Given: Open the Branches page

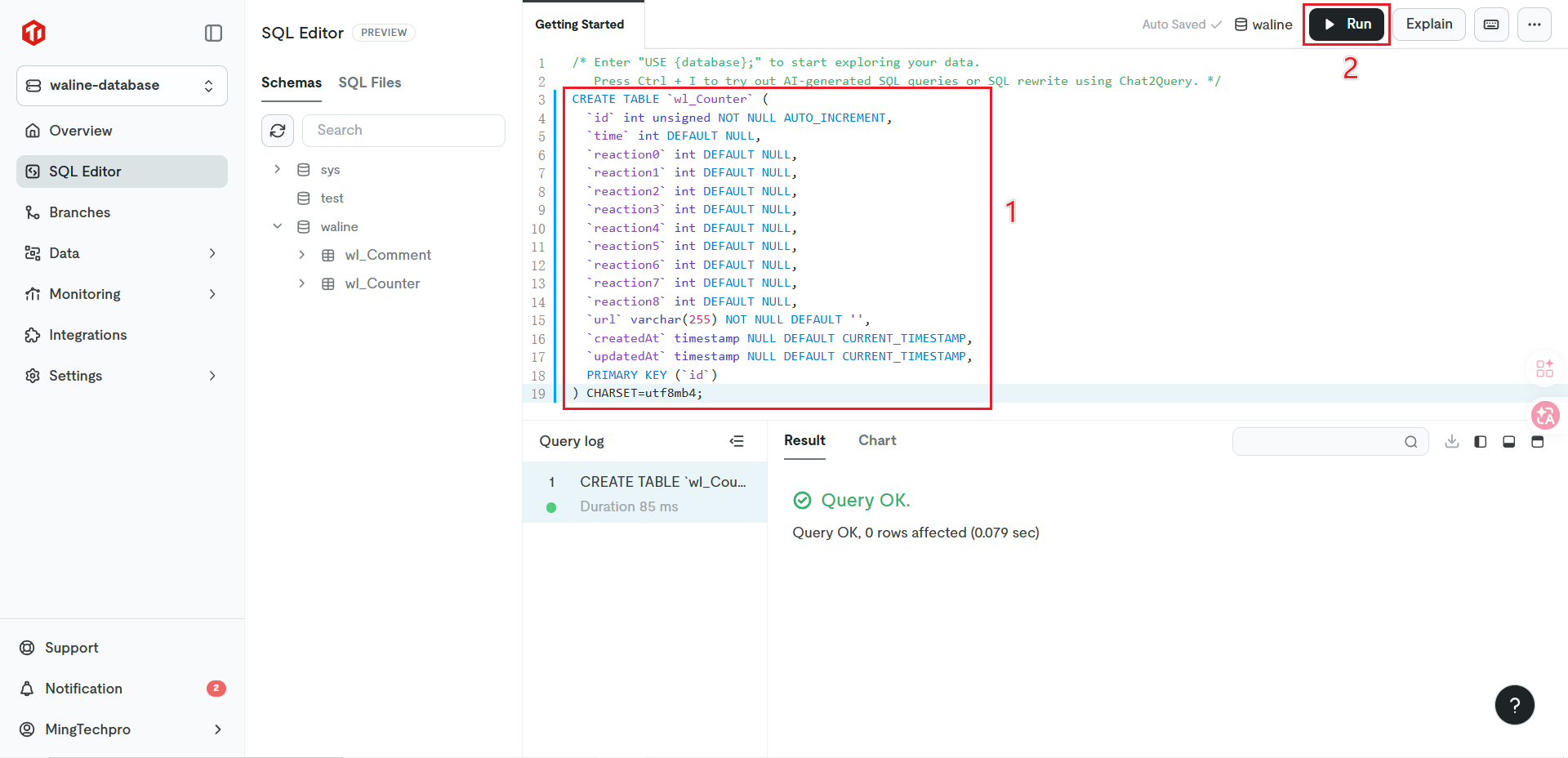Looking at the screenshot, I should [122, 212].
